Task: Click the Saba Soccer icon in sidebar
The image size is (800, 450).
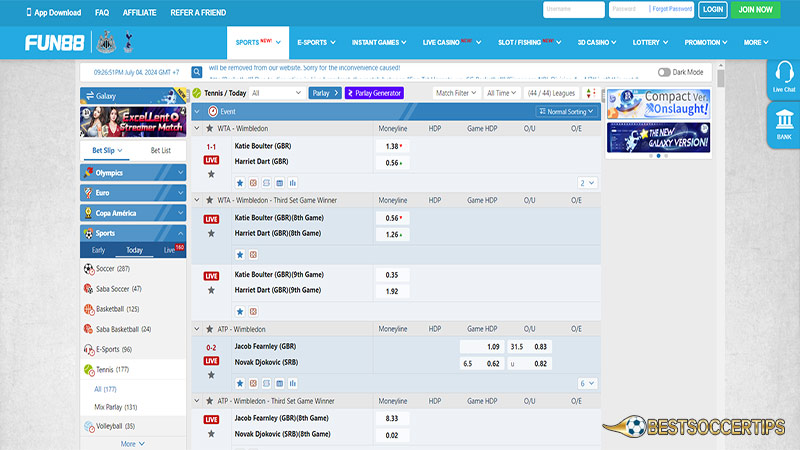Action: 89,289
